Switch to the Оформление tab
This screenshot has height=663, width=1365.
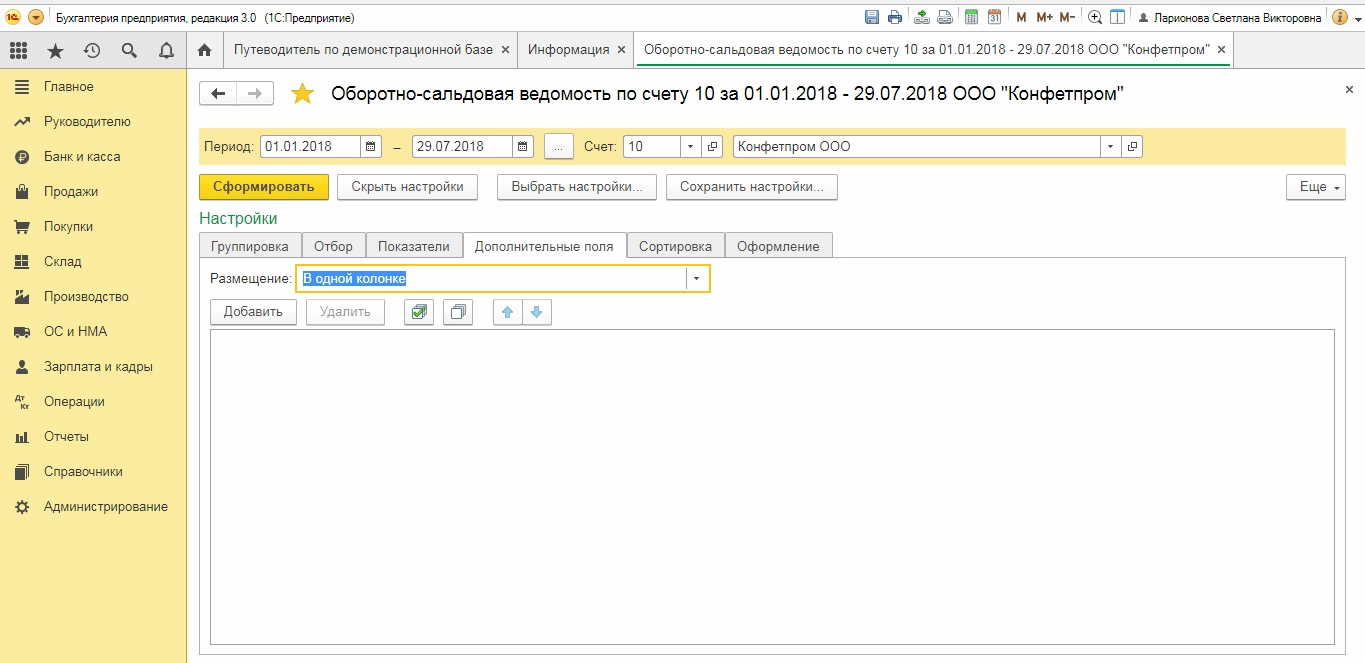pyautogui.click(x=778, y=246)
